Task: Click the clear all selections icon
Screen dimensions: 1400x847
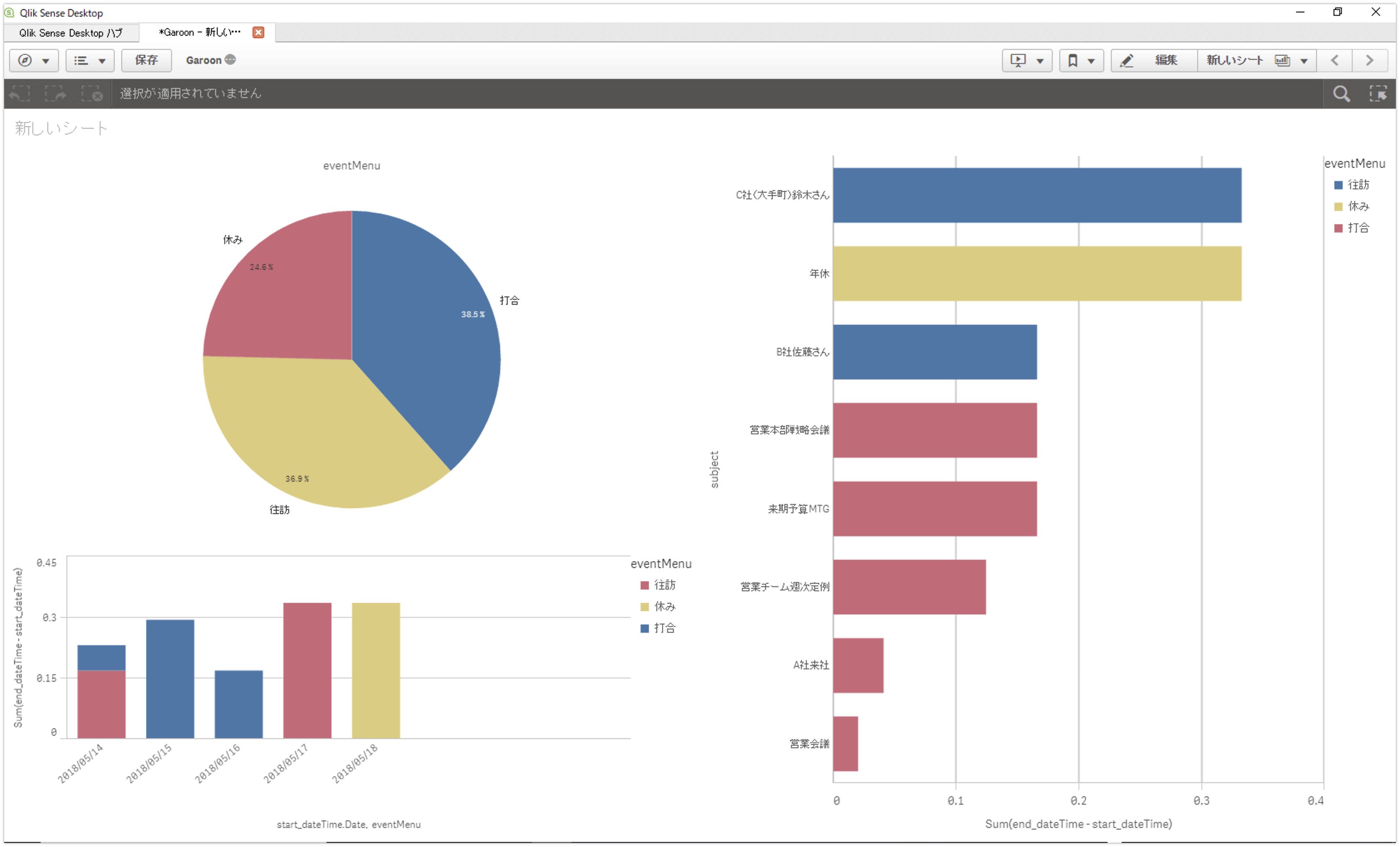Action: pos(92,93)
